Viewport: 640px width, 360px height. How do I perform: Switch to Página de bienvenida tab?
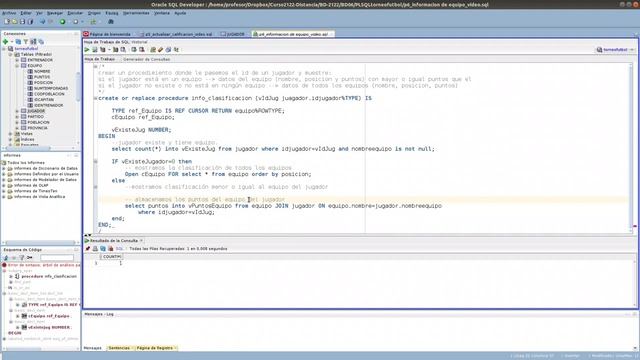click(107, 34)
